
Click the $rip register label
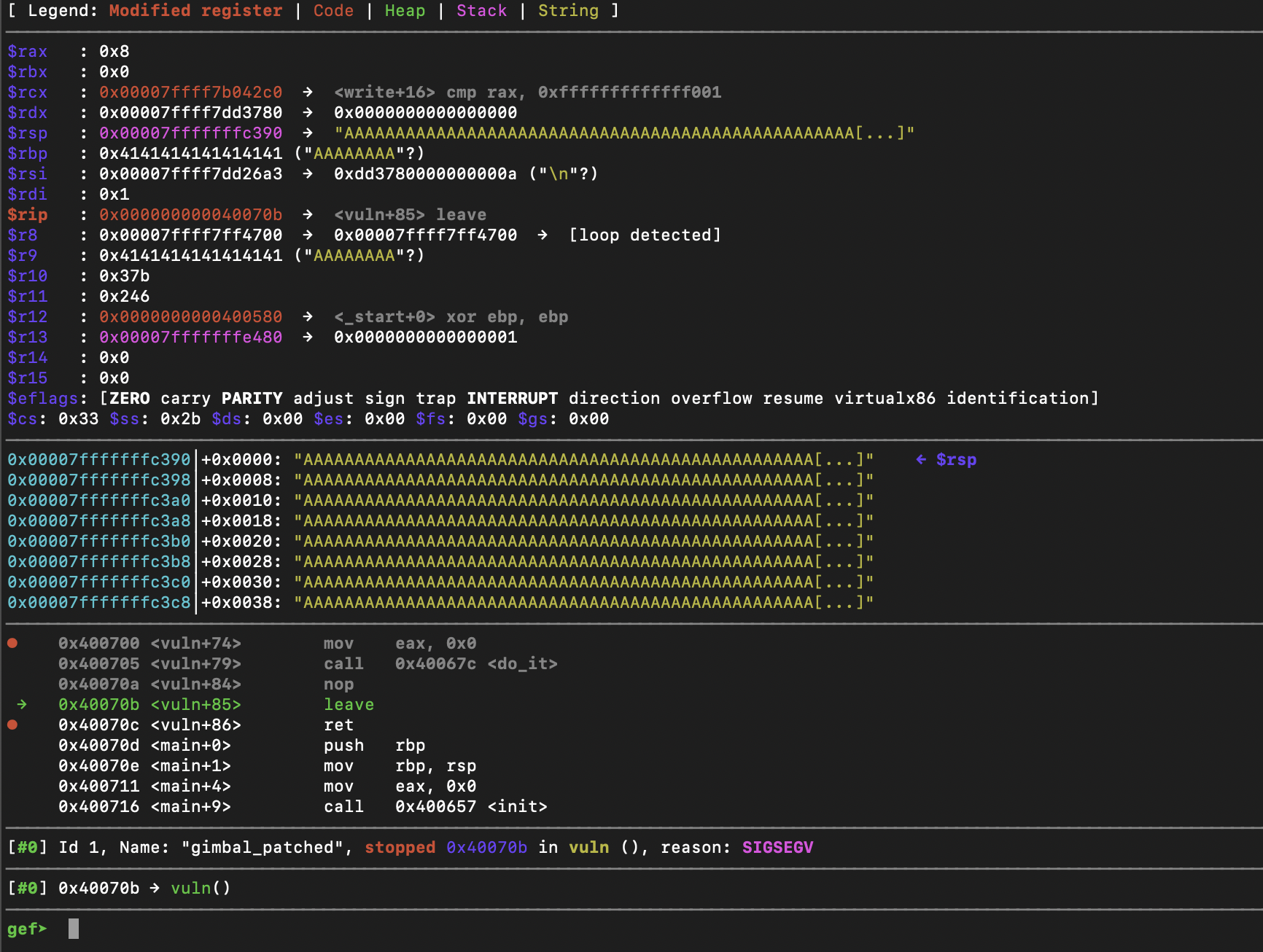coord(28,215)
